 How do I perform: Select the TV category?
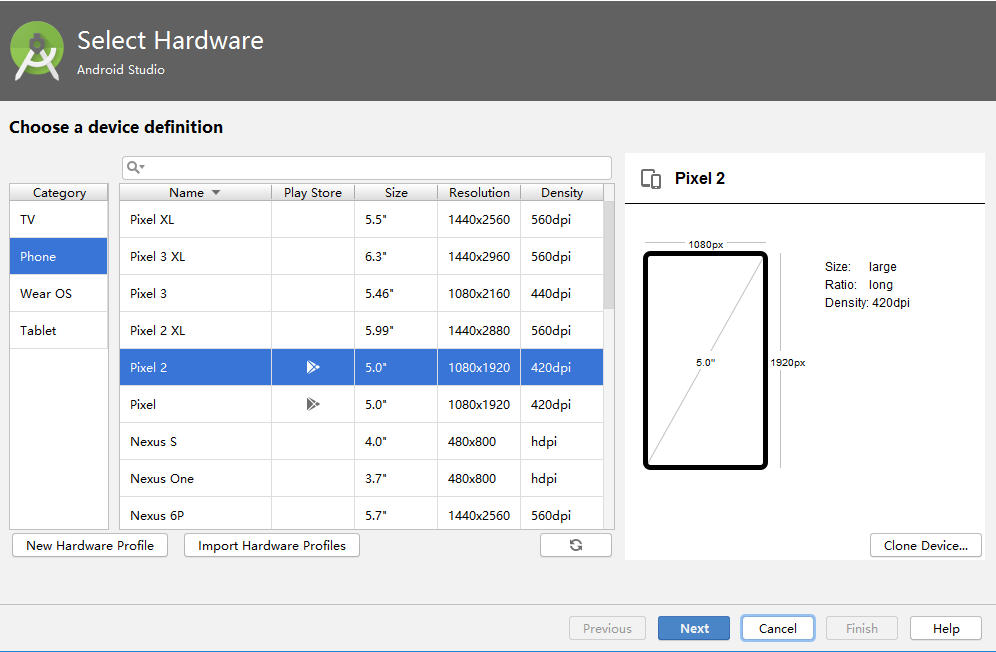pos(58,219)
